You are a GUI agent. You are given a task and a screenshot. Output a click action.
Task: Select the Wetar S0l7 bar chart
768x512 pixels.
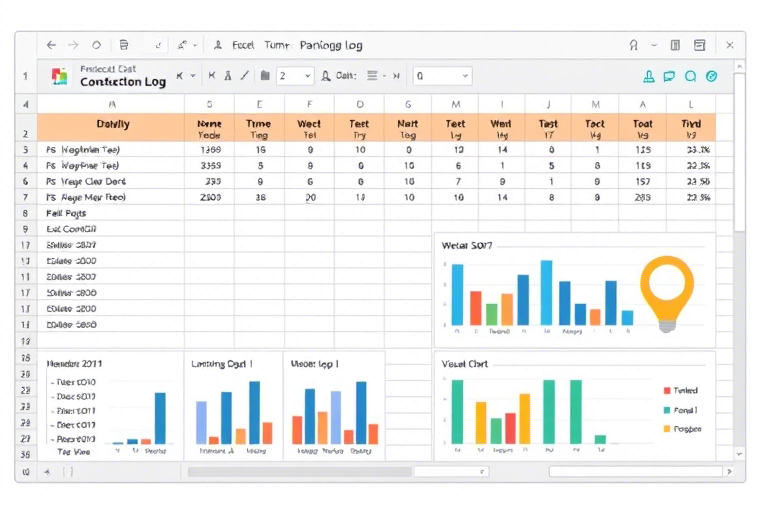pyautogui.click(x=575, y=291)
